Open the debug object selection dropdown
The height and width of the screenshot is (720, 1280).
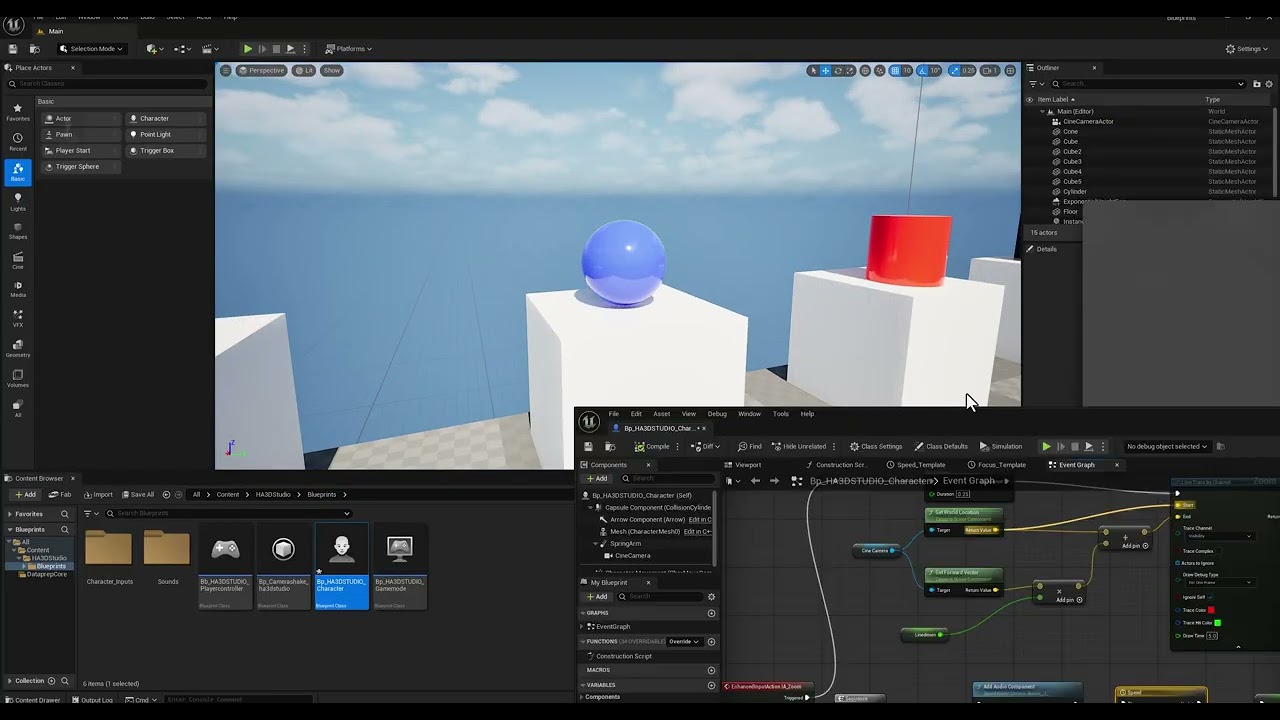coord(1167,447)
